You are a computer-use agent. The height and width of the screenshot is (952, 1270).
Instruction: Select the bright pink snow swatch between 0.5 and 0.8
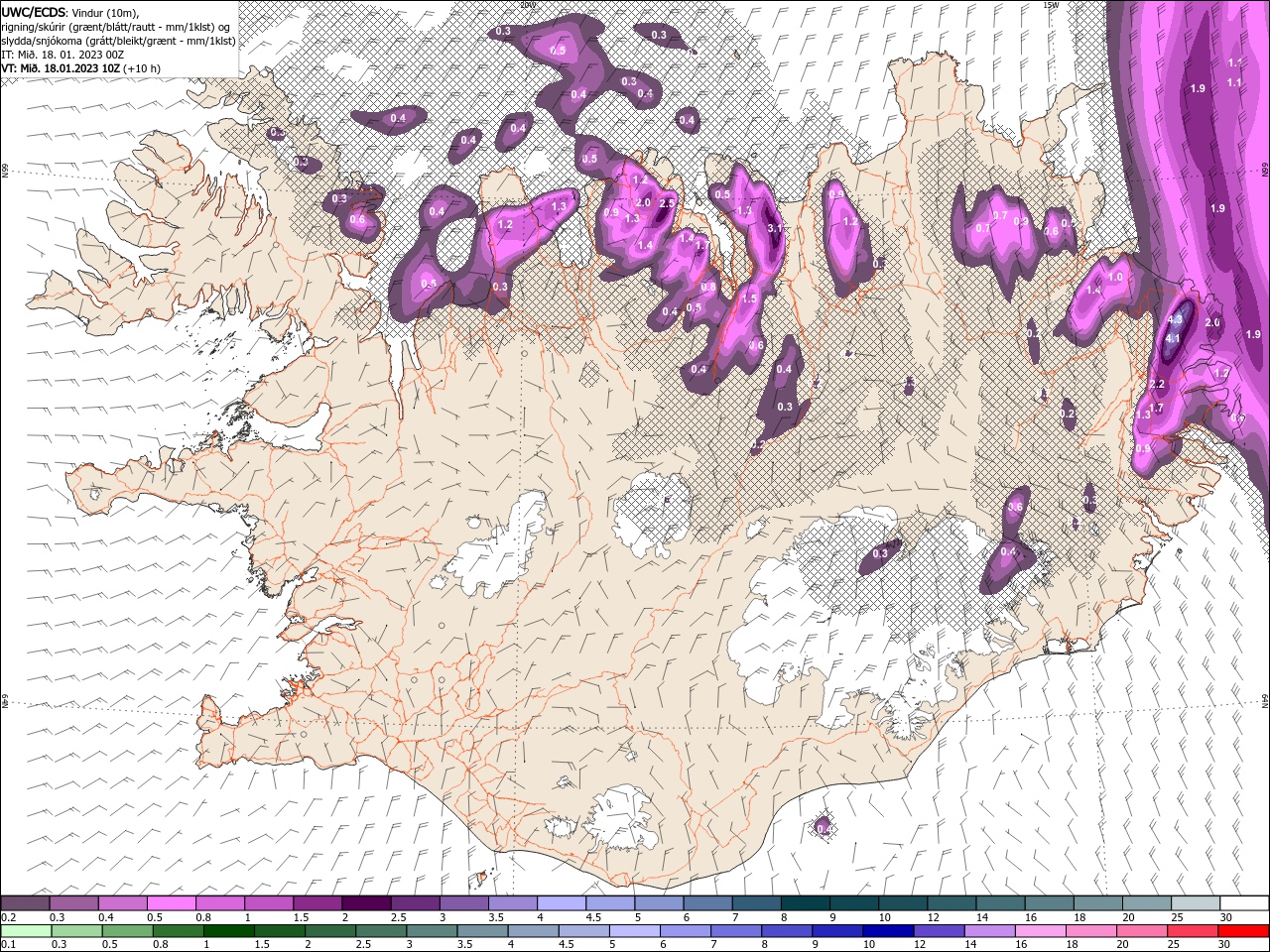172,903
